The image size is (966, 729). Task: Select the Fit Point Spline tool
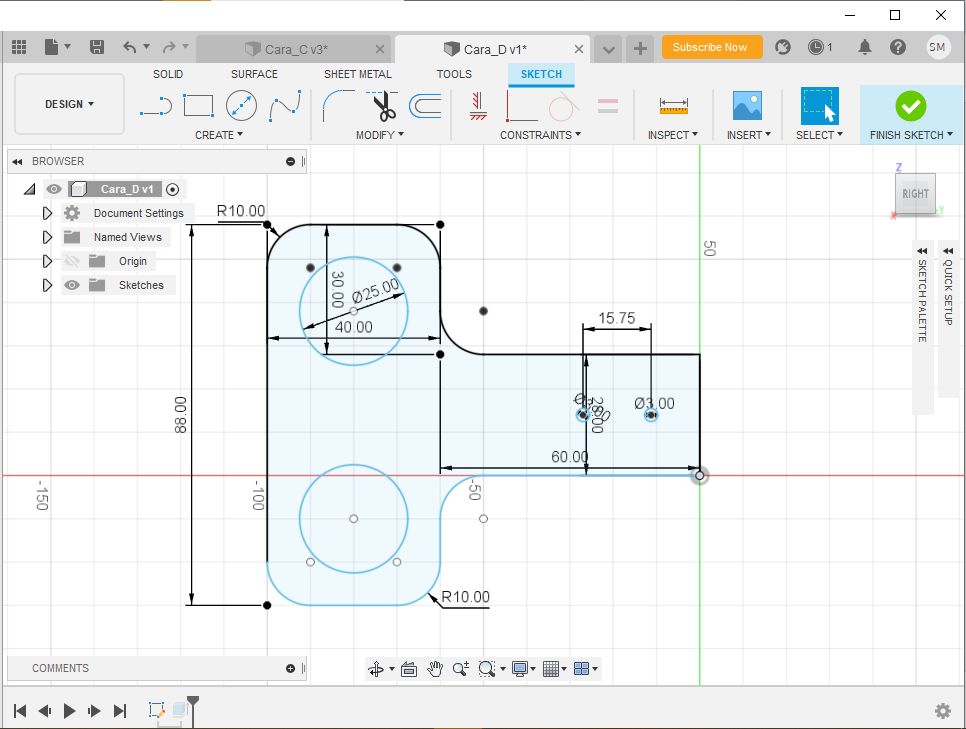(285, 106)
